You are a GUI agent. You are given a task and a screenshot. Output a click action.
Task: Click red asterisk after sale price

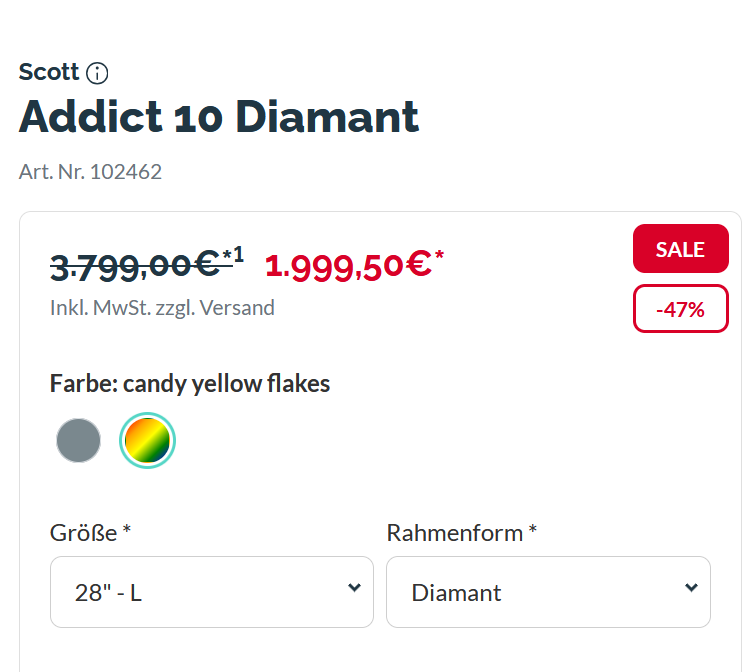click(x=439, y=255)
